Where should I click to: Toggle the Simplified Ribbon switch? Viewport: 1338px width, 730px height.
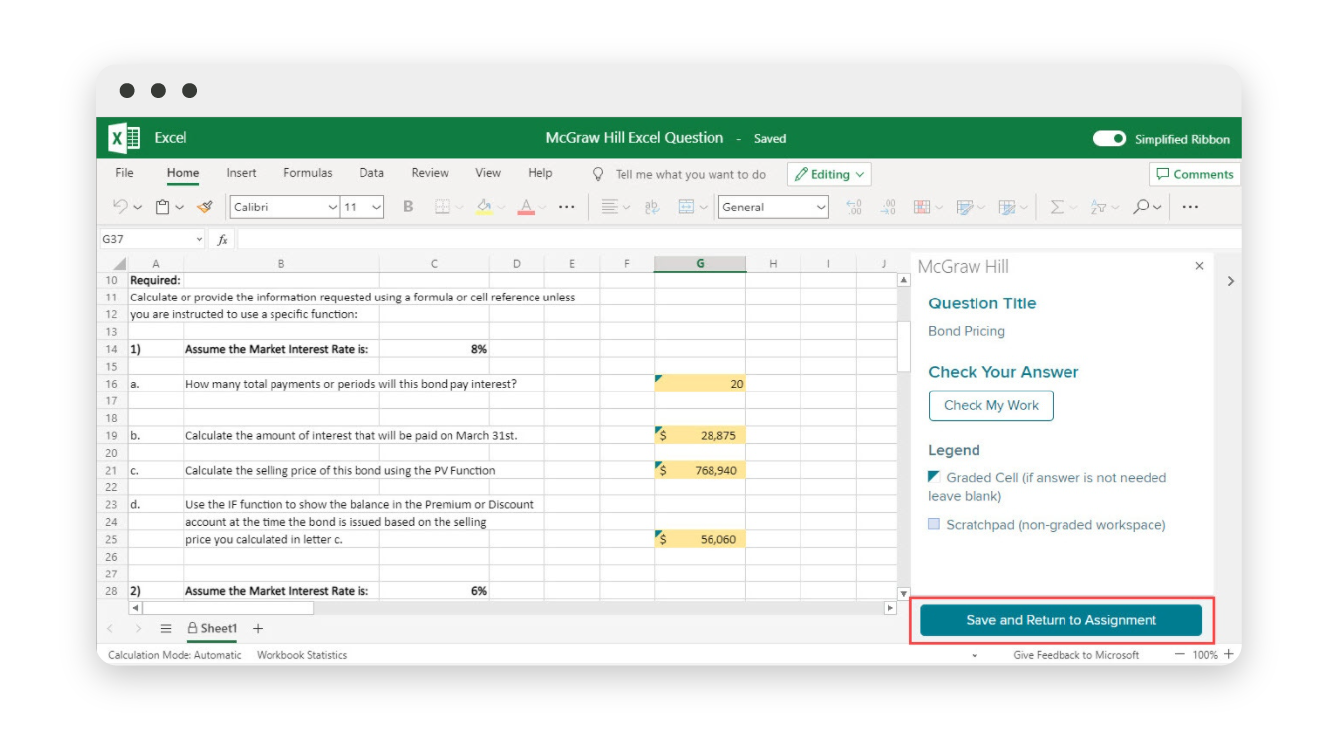1109,138
